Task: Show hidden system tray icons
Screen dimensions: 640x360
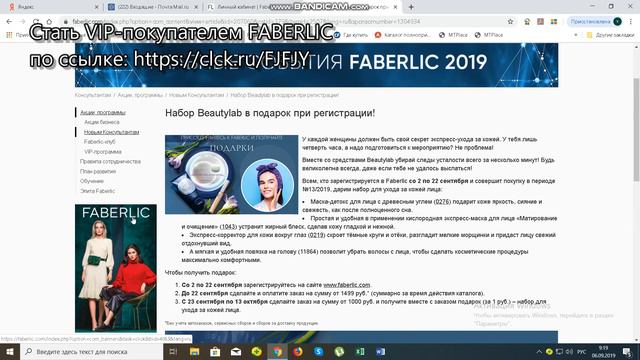Action: coord(539,352)
